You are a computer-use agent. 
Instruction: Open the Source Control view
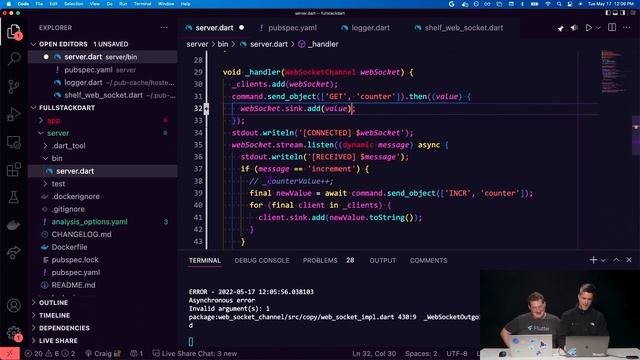[13, 87]
